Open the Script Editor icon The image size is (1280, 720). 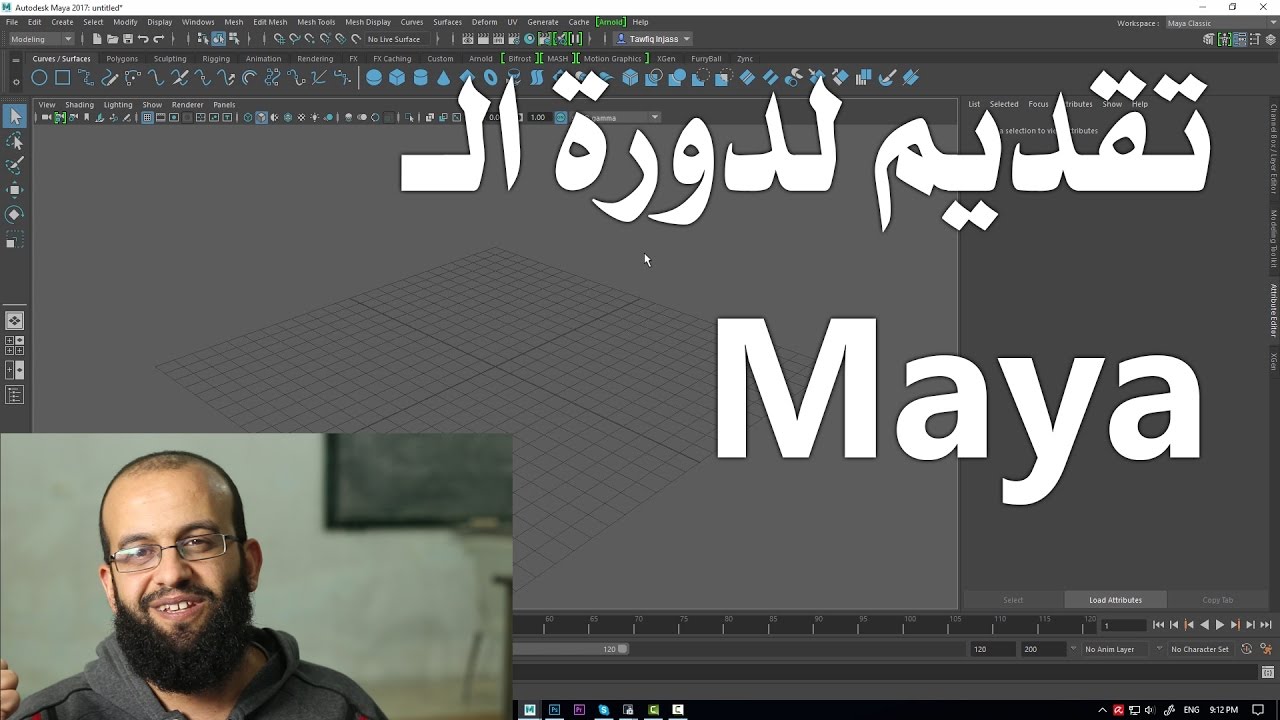1267,674
